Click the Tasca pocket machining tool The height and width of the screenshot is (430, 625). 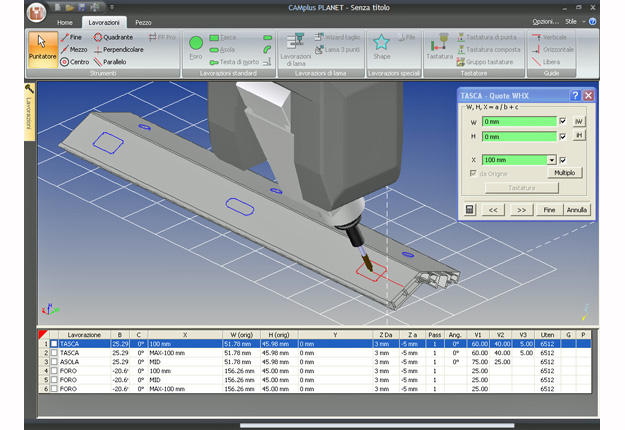point(223,37)
